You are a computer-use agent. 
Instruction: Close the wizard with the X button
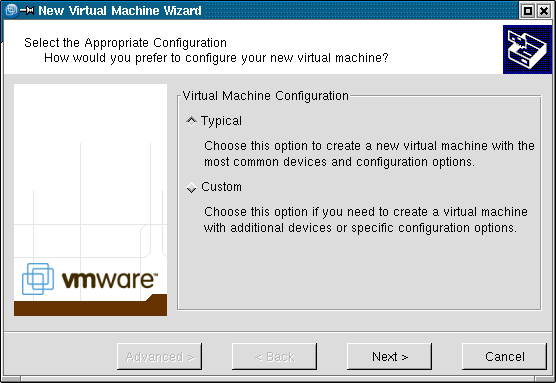point(544,11)
